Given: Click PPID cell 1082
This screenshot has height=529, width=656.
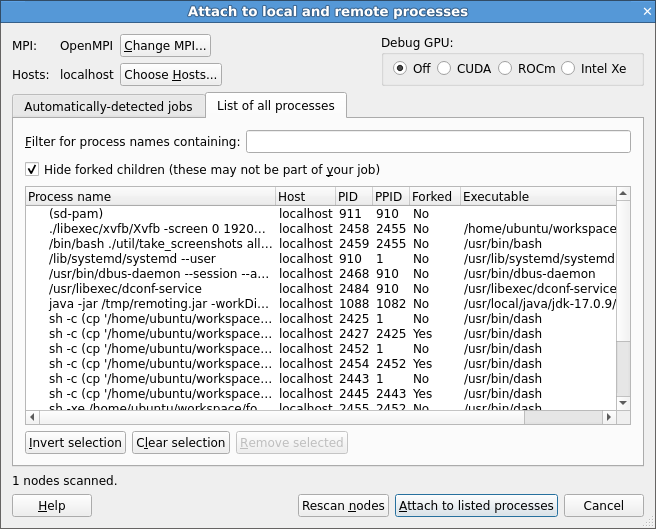Looking at the screenshot, I should pyautogui.click(x=391, y=304).
